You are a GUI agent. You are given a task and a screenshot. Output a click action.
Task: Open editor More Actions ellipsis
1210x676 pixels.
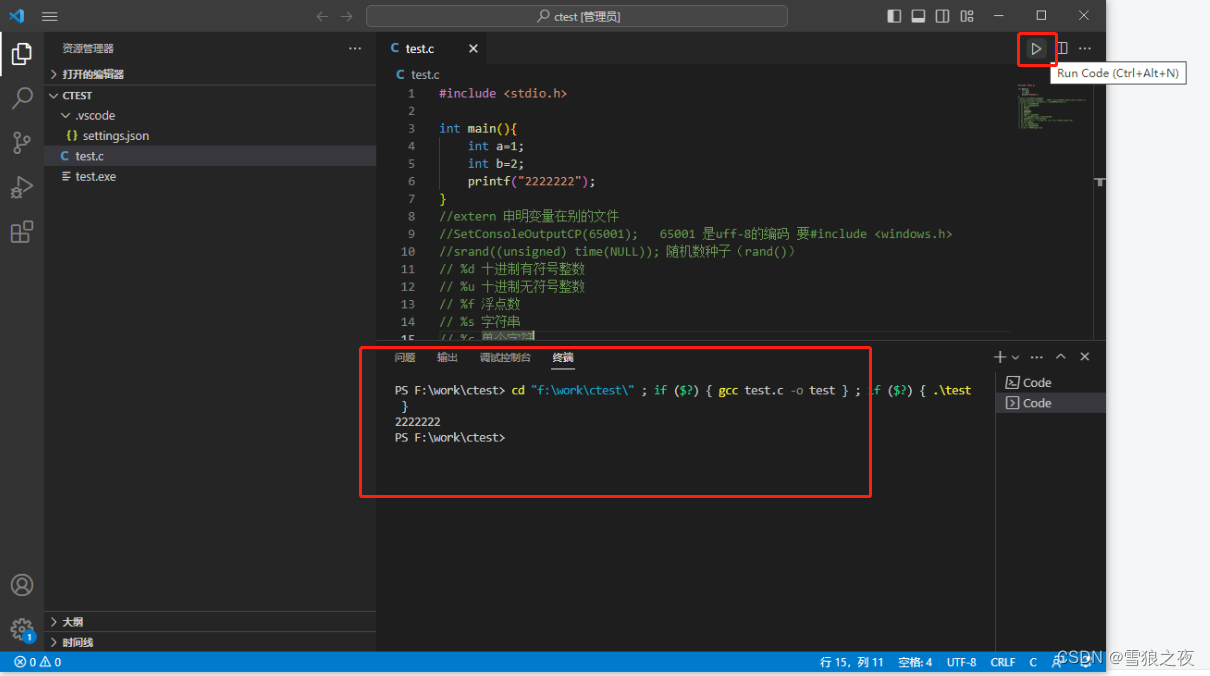coord(1085,48)
